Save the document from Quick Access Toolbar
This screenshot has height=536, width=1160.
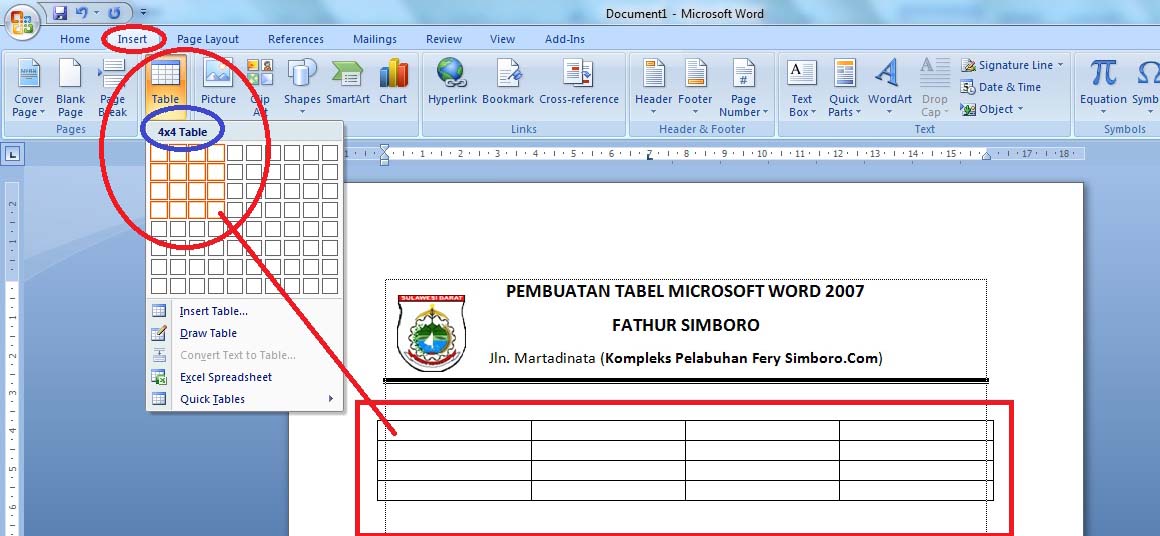tap(60, 13)
